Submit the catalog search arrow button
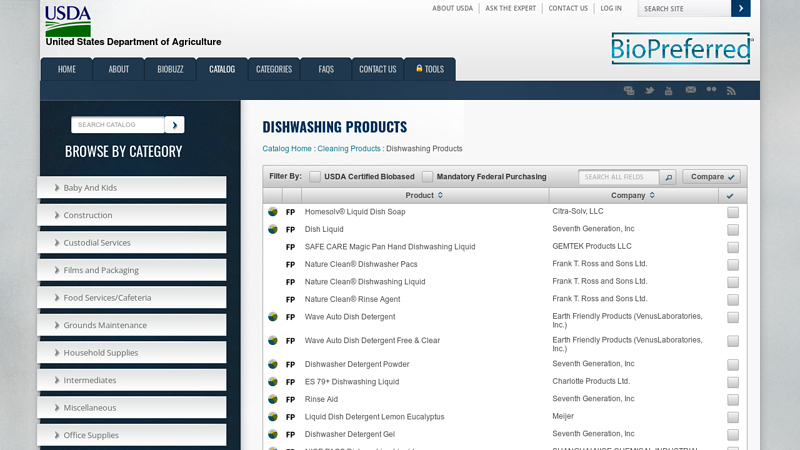The image size is (800, 450). coord(174,124)
